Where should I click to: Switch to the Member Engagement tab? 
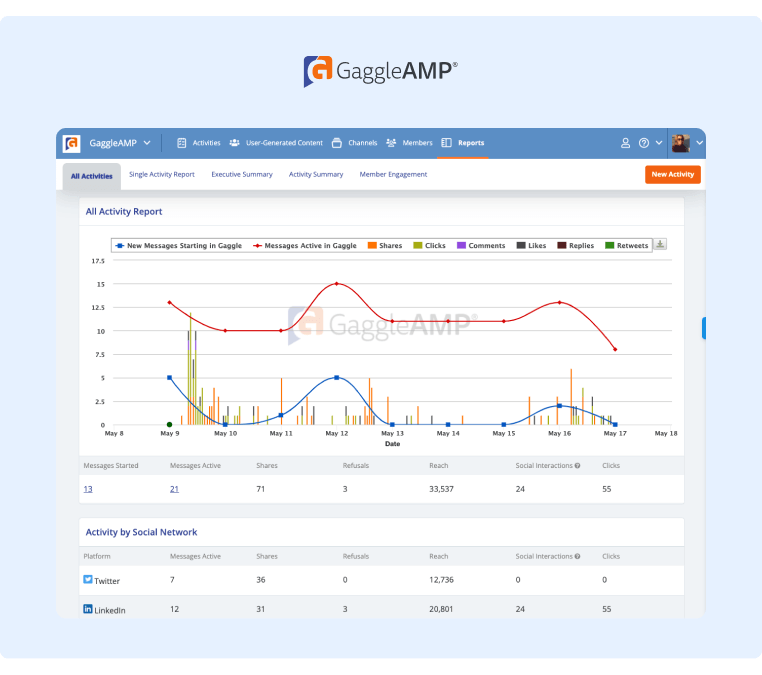393,174
